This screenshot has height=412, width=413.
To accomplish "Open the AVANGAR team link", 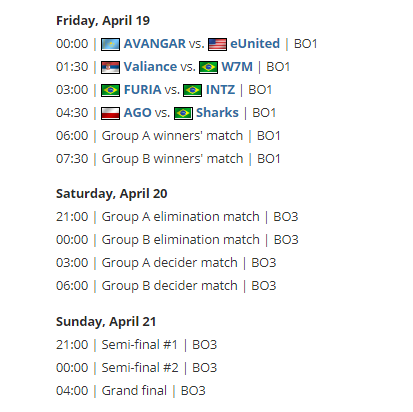I will (x=155, y=44).
